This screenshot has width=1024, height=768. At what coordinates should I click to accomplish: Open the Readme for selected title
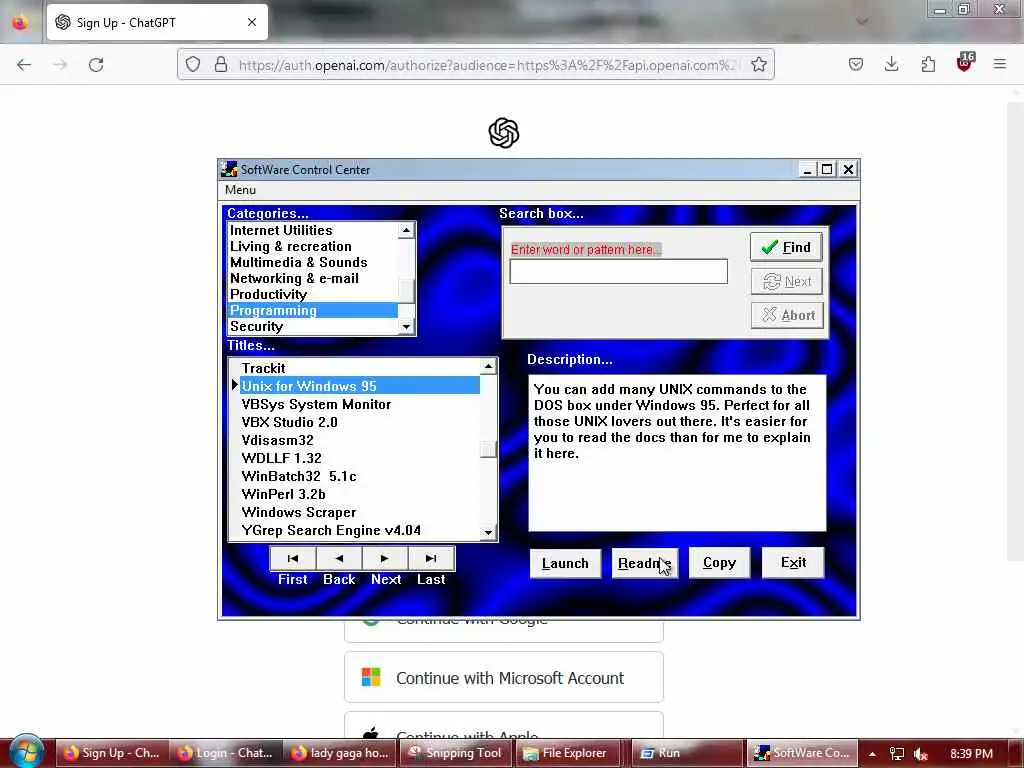click(645, 563)
